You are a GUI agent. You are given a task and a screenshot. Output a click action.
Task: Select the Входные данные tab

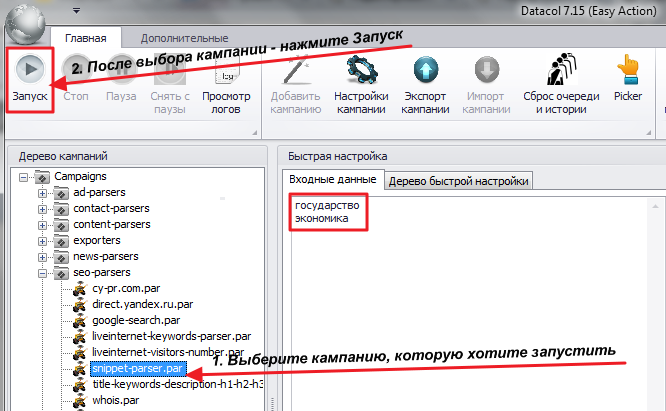333,179
